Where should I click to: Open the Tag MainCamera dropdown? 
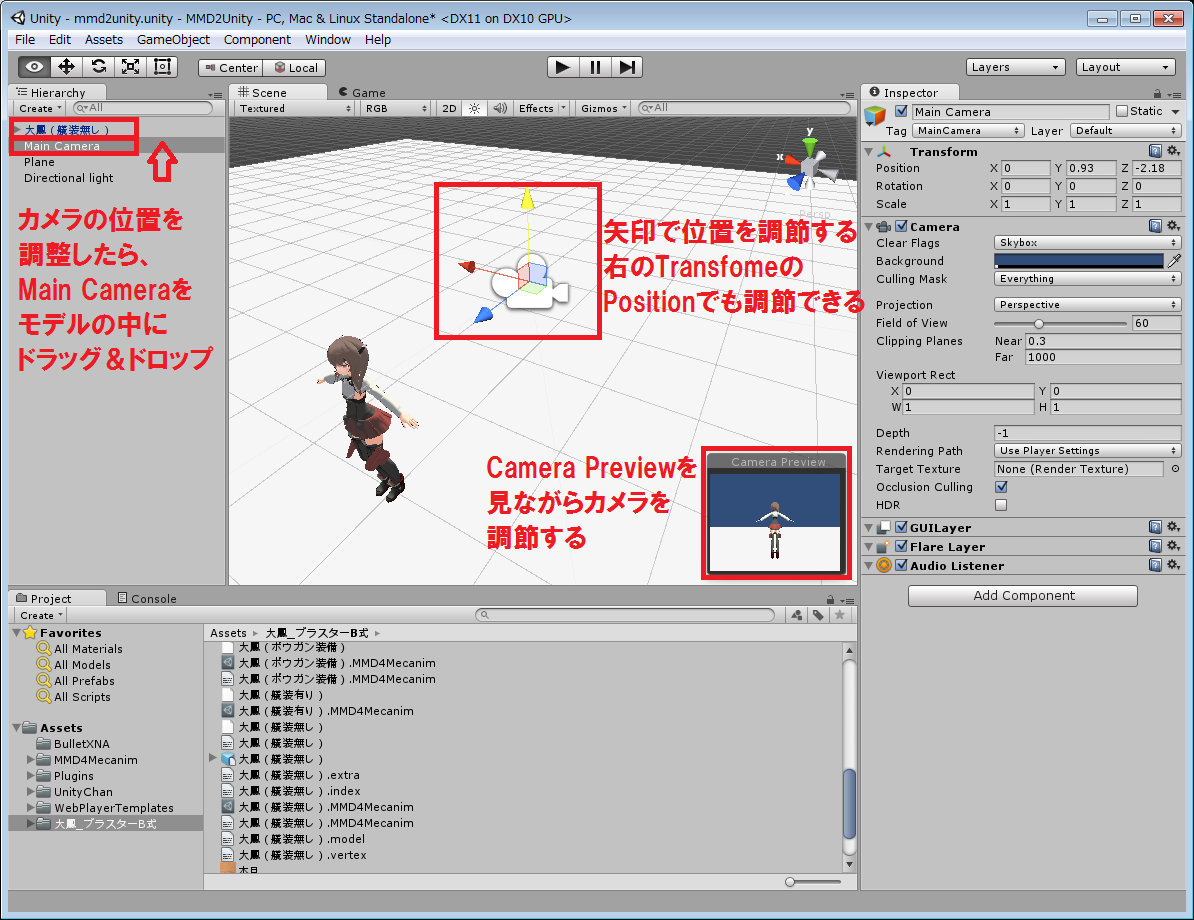pyautogui.click(x=968, y=130)
